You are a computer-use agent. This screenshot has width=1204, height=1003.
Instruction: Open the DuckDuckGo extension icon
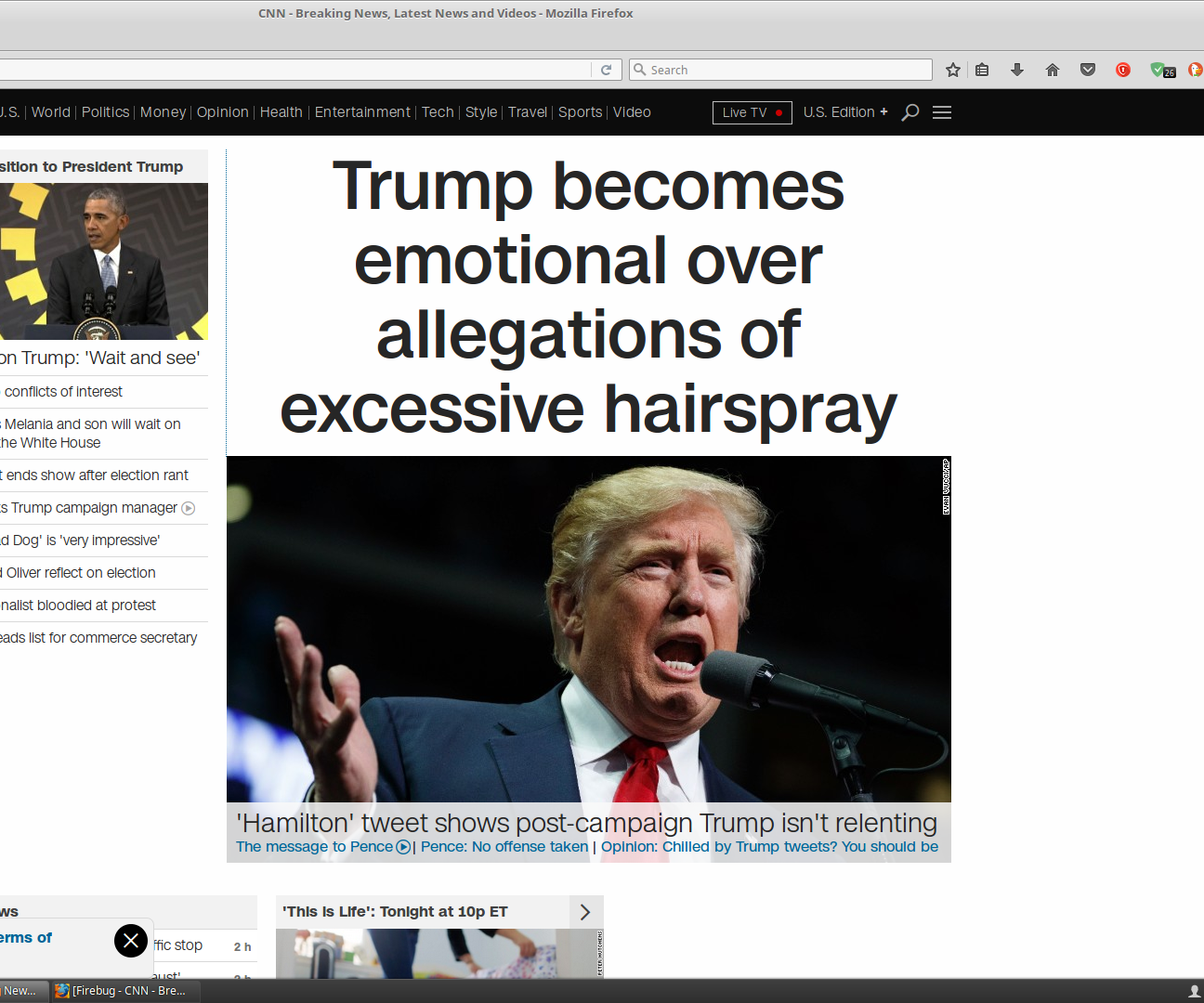[1196, 70]
